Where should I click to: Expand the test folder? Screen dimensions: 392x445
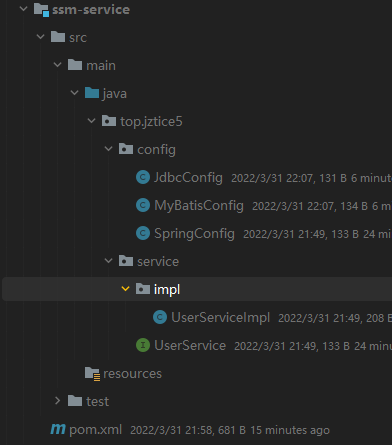(x=57, y=401)
